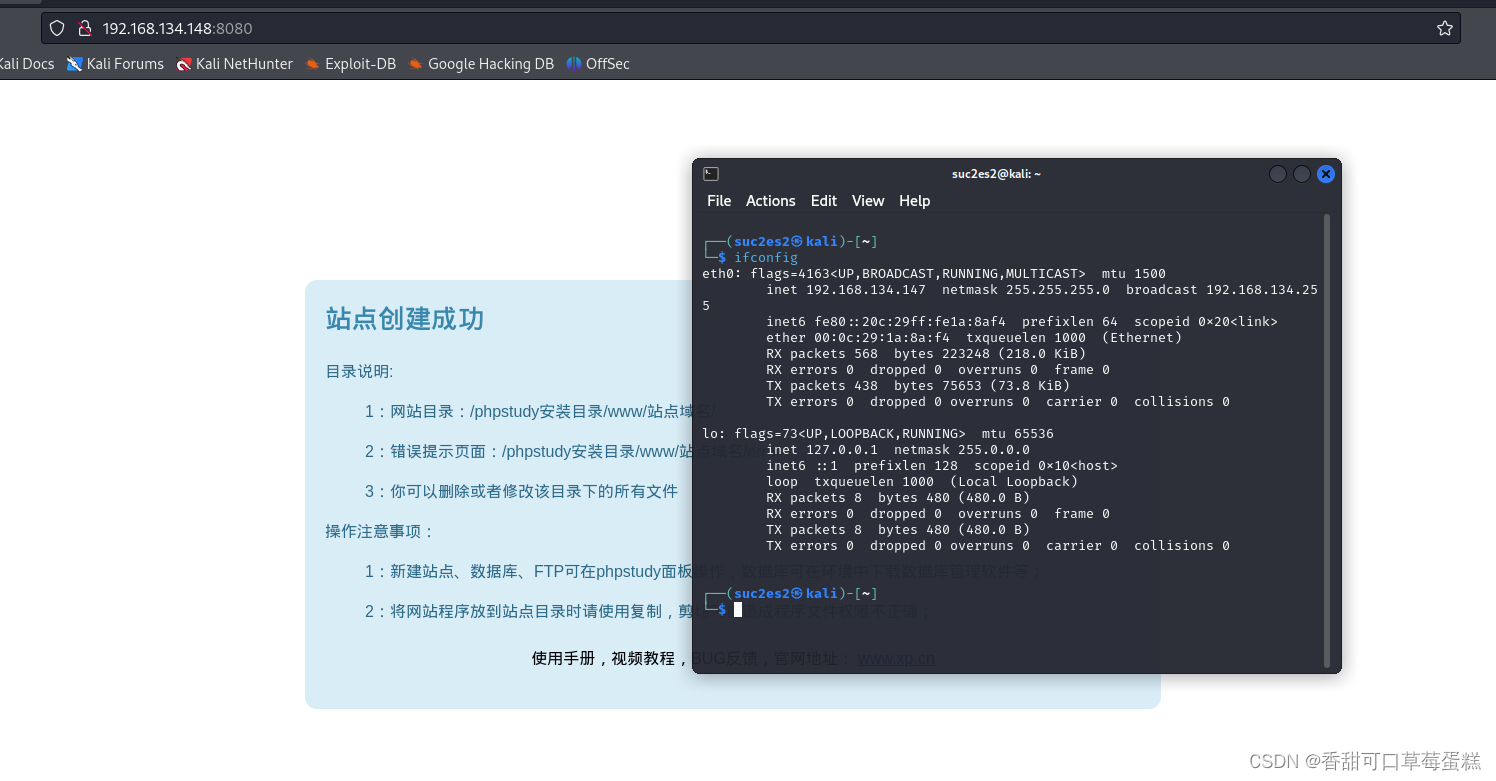The width and height of the screenshot is (1496, 781).
Task: Click the Exploit-DB favicon
Action: [312, 64]
